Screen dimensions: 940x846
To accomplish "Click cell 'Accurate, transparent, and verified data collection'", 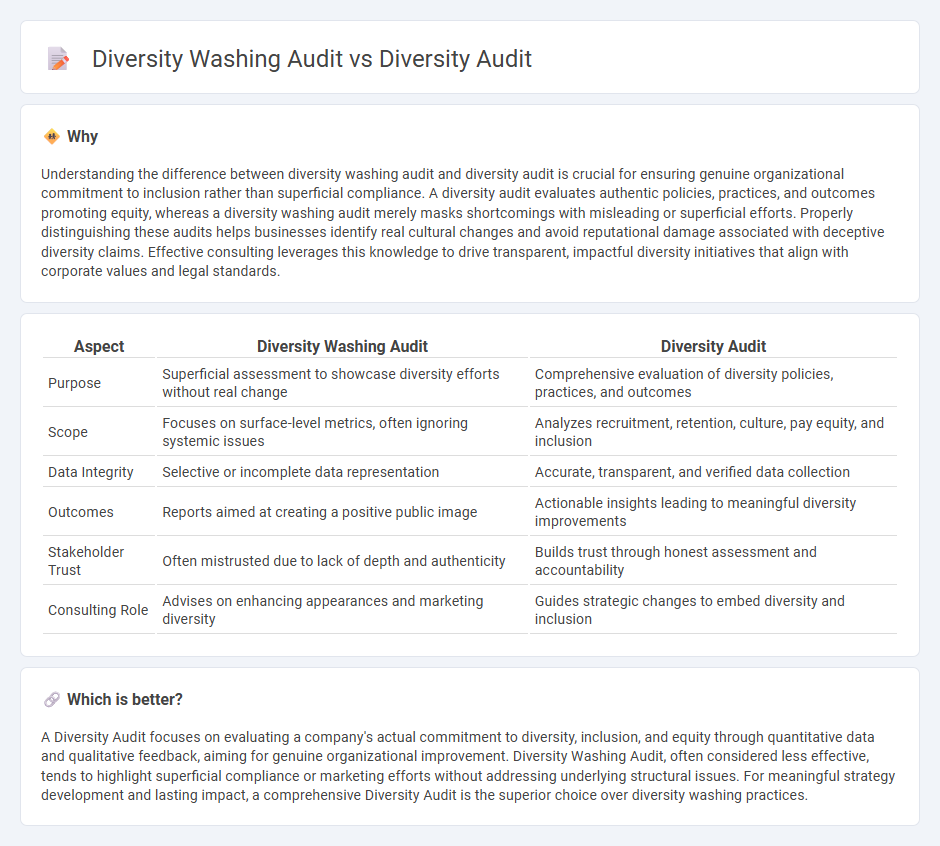I will pos(713,472).
